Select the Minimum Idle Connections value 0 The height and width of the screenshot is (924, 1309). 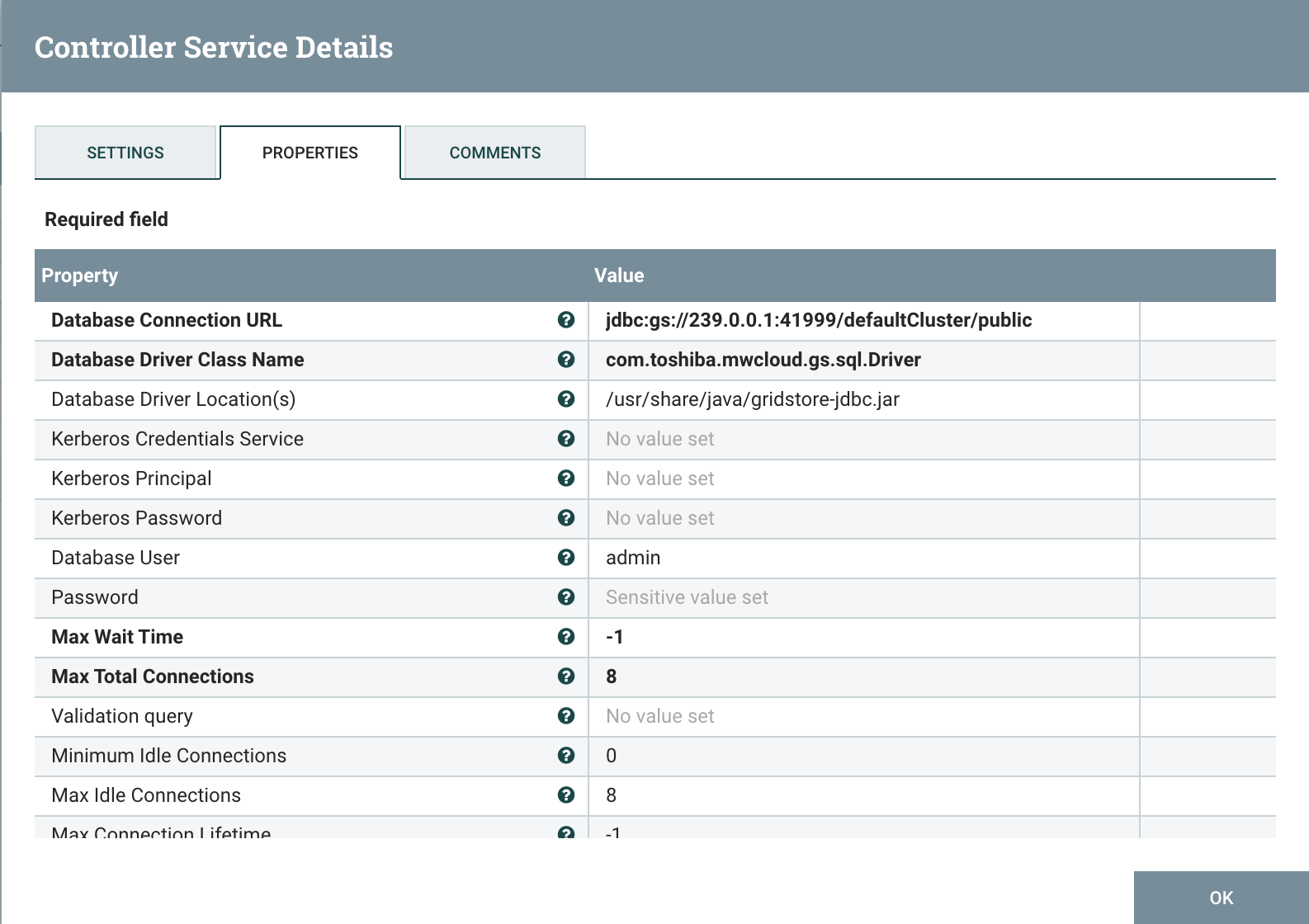point(612,756)
